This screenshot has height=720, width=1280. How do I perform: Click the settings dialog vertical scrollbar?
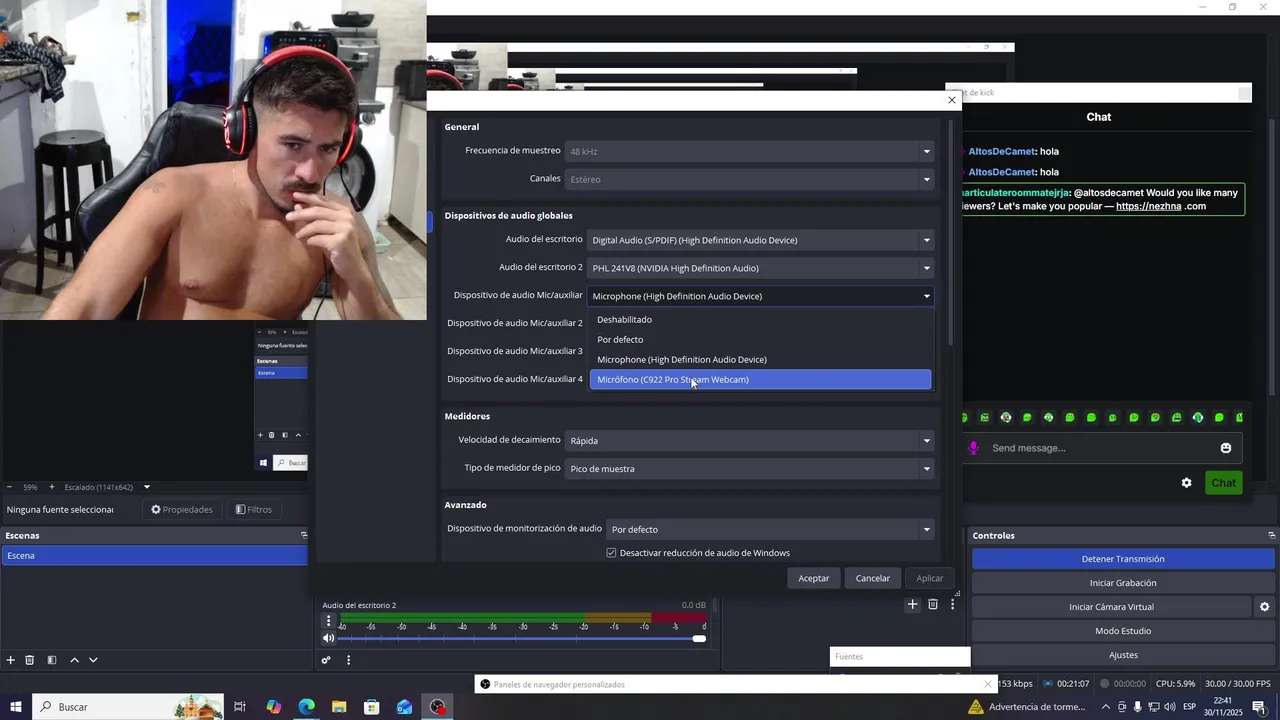(x=949, y=233)
